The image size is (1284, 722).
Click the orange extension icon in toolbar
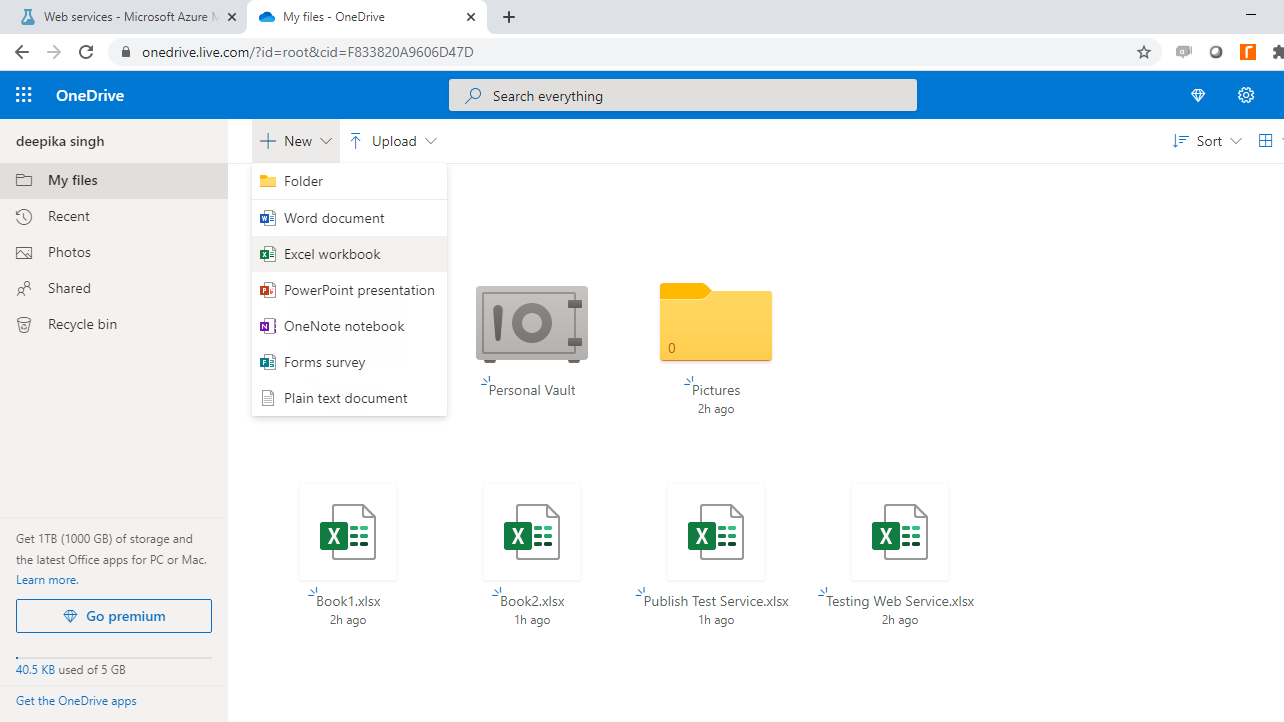1248,52
